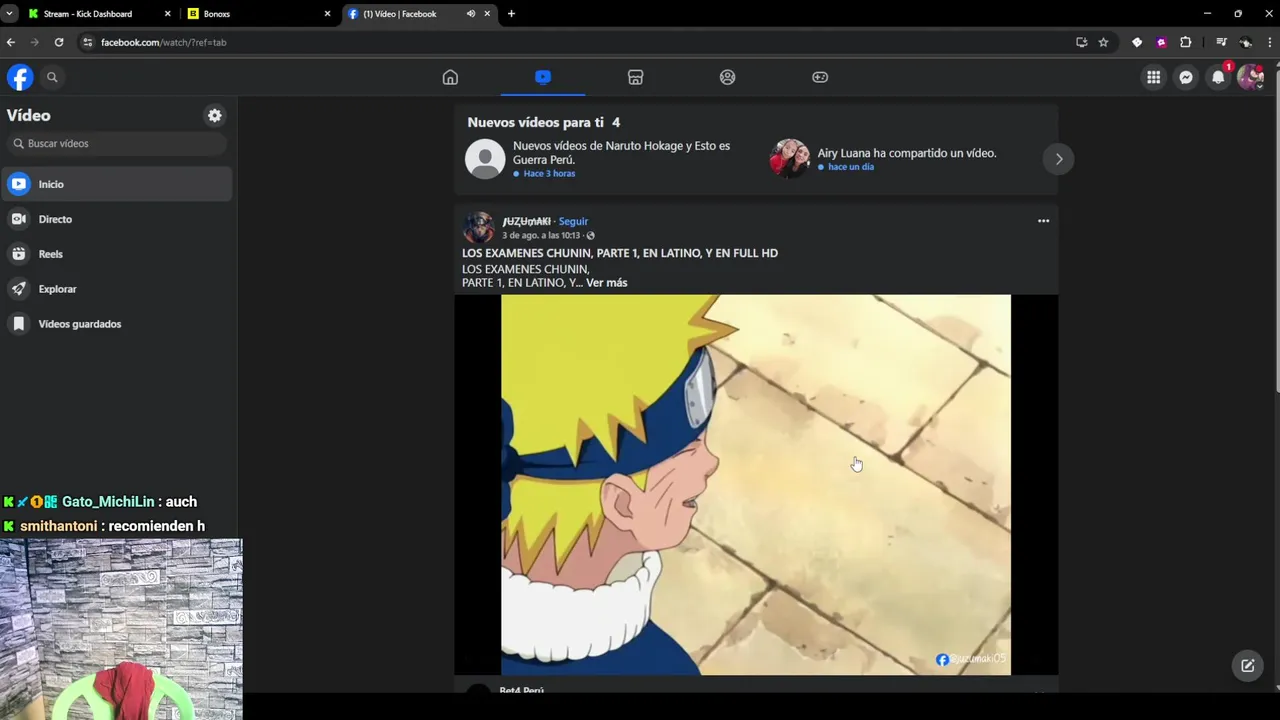Screen dimensions: 1280x720
Task: Open Airy Luana's avatar picture
Action: [x=789, y=159]
